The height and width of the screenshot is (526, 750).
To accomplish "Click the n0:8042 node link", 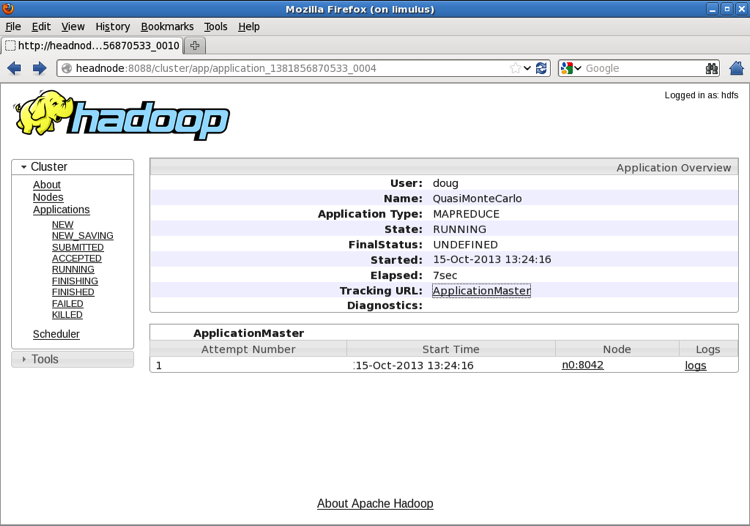I will pyautogui.click(x=582, y=365).
